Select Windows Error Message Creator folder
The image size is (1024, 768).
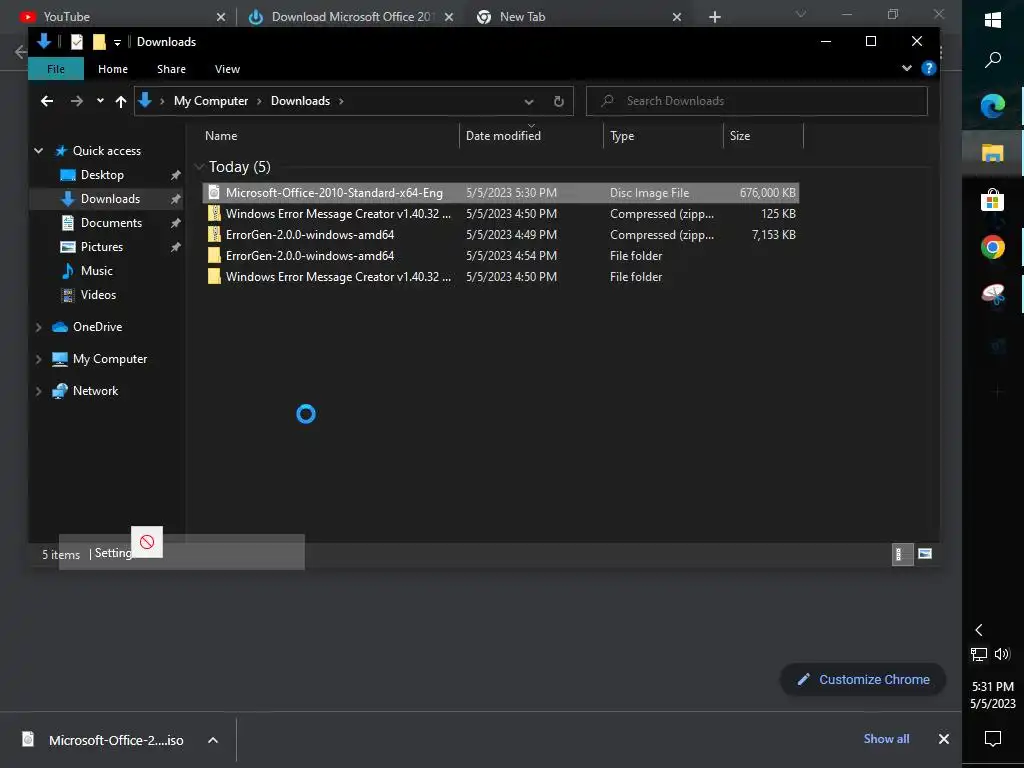point(500,276)
